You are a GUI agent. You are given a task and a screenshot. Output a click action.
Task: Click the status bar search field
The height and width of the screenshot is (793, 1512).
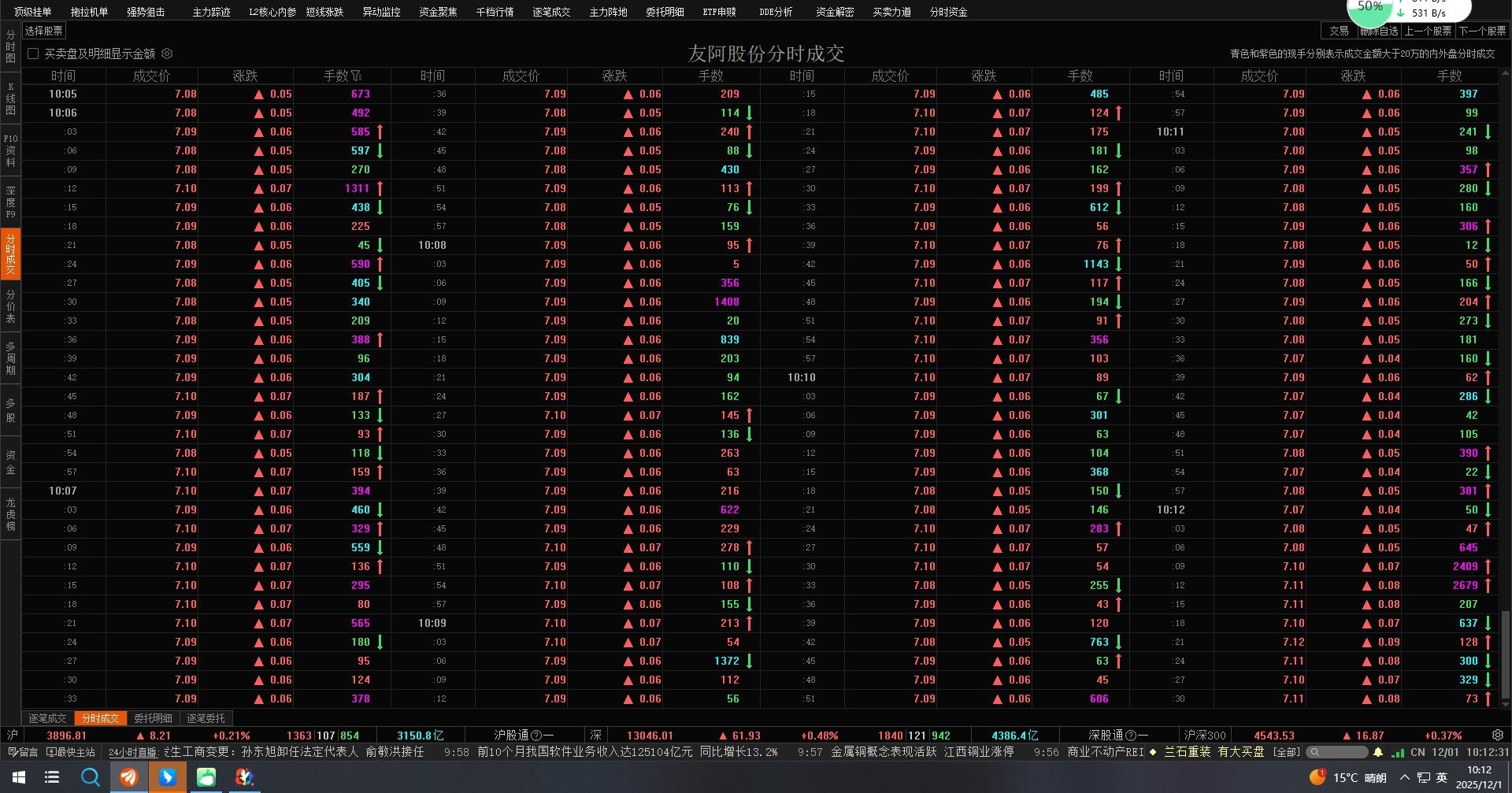pos(1336,752)
